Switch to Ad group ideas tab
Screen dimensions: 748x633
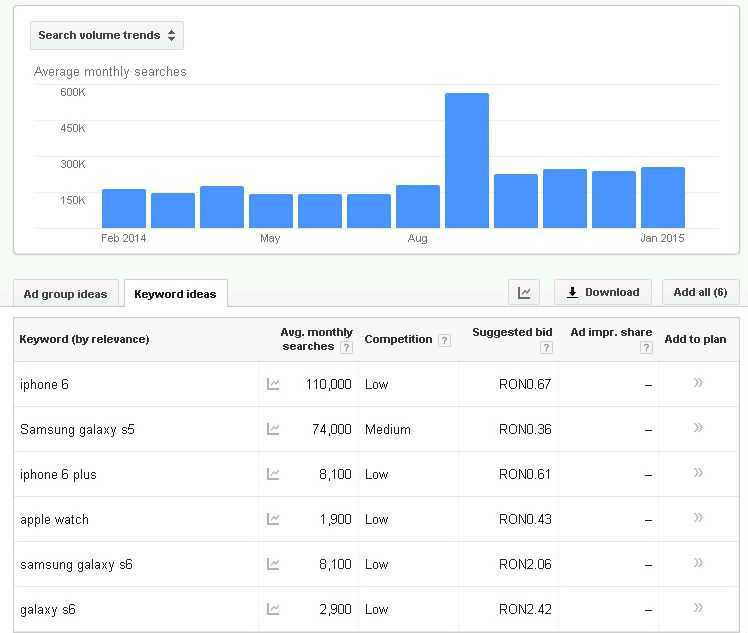(65, 294)
